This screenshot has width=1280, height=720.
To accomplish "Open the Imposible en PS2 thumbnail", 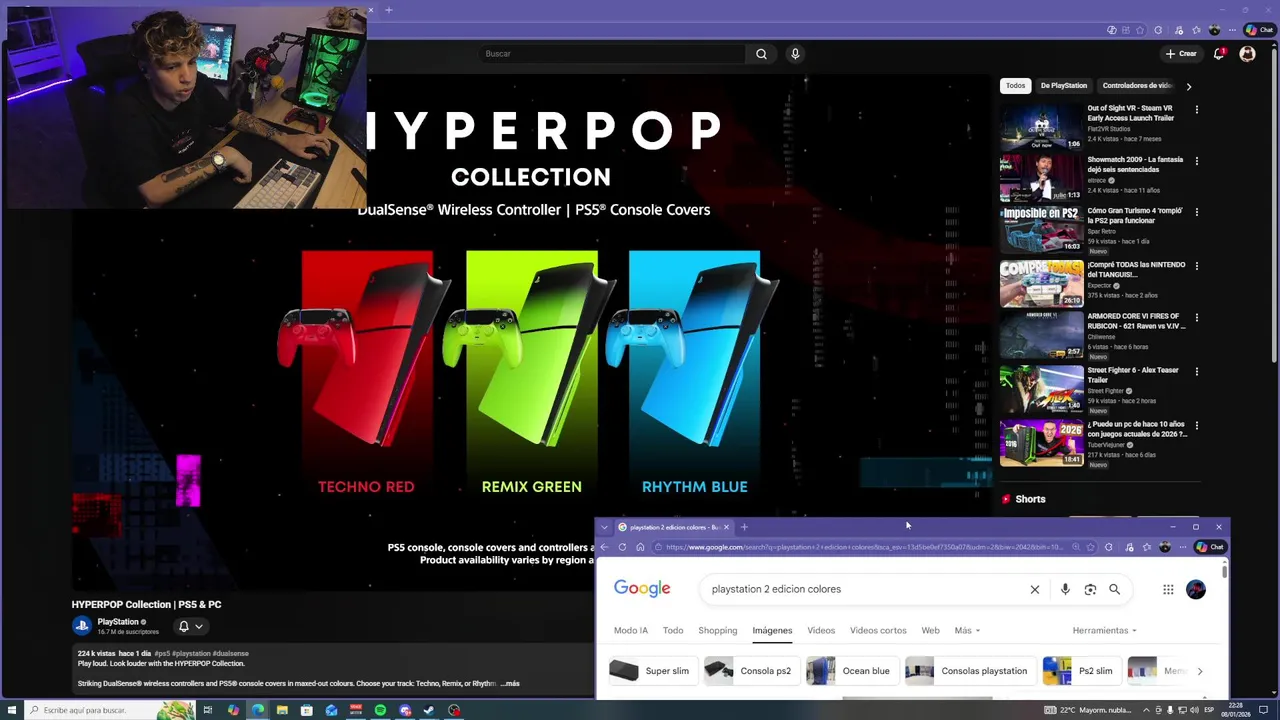I will (x=1041, y=229).
